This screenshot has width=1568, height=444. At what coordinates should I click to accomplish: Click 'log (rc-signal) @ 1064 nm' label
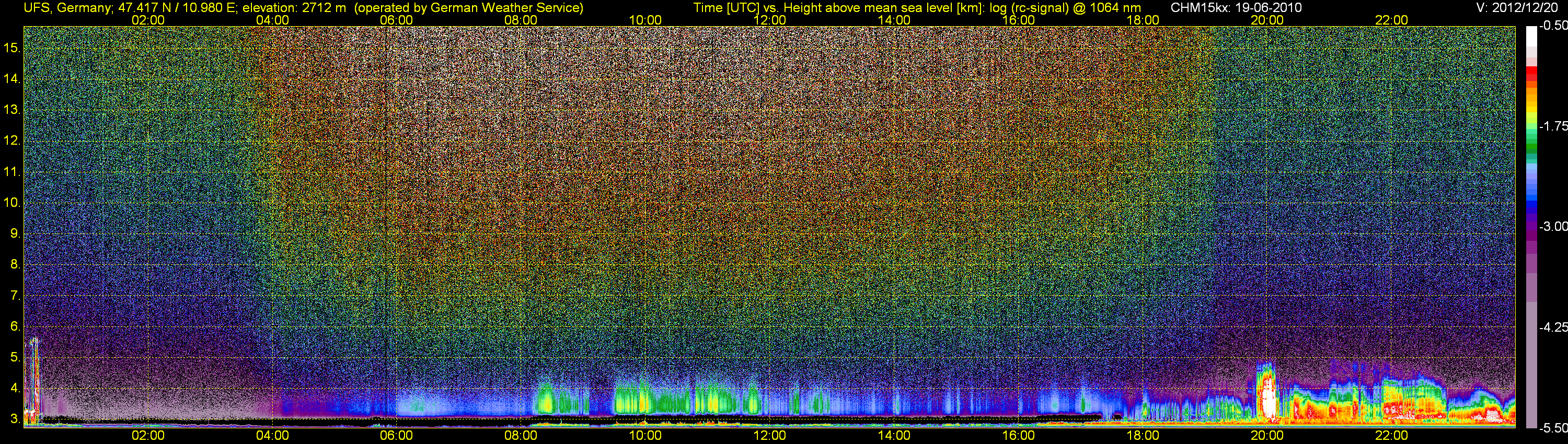[x=1065, y=8]
